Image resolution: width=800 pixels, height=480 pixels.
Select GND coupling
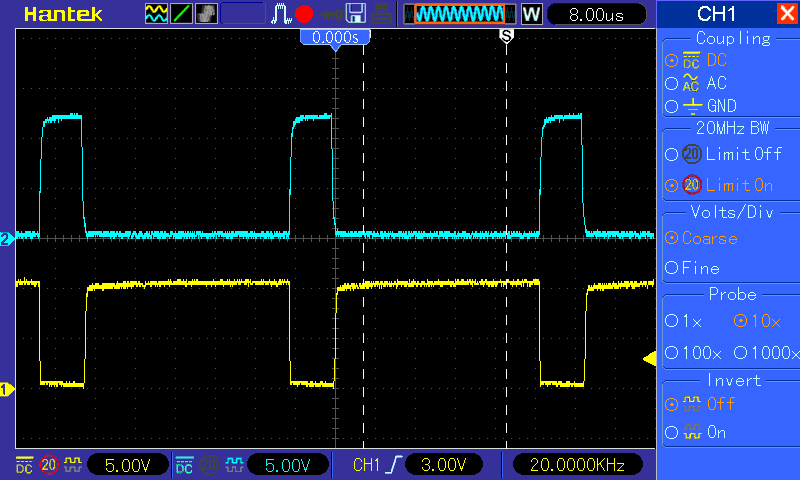701,106
